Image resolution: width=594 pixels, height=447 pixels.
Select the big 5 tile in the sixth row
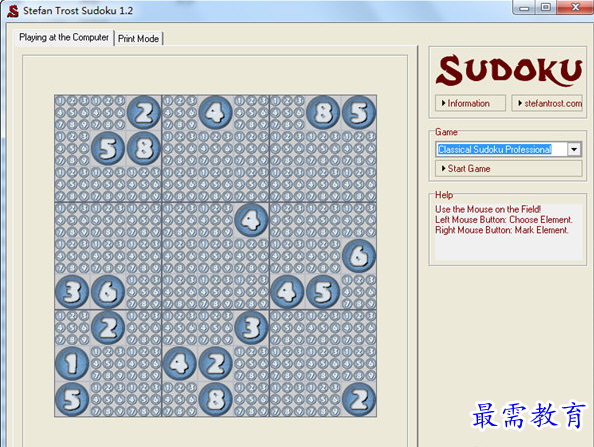[323, 292]
